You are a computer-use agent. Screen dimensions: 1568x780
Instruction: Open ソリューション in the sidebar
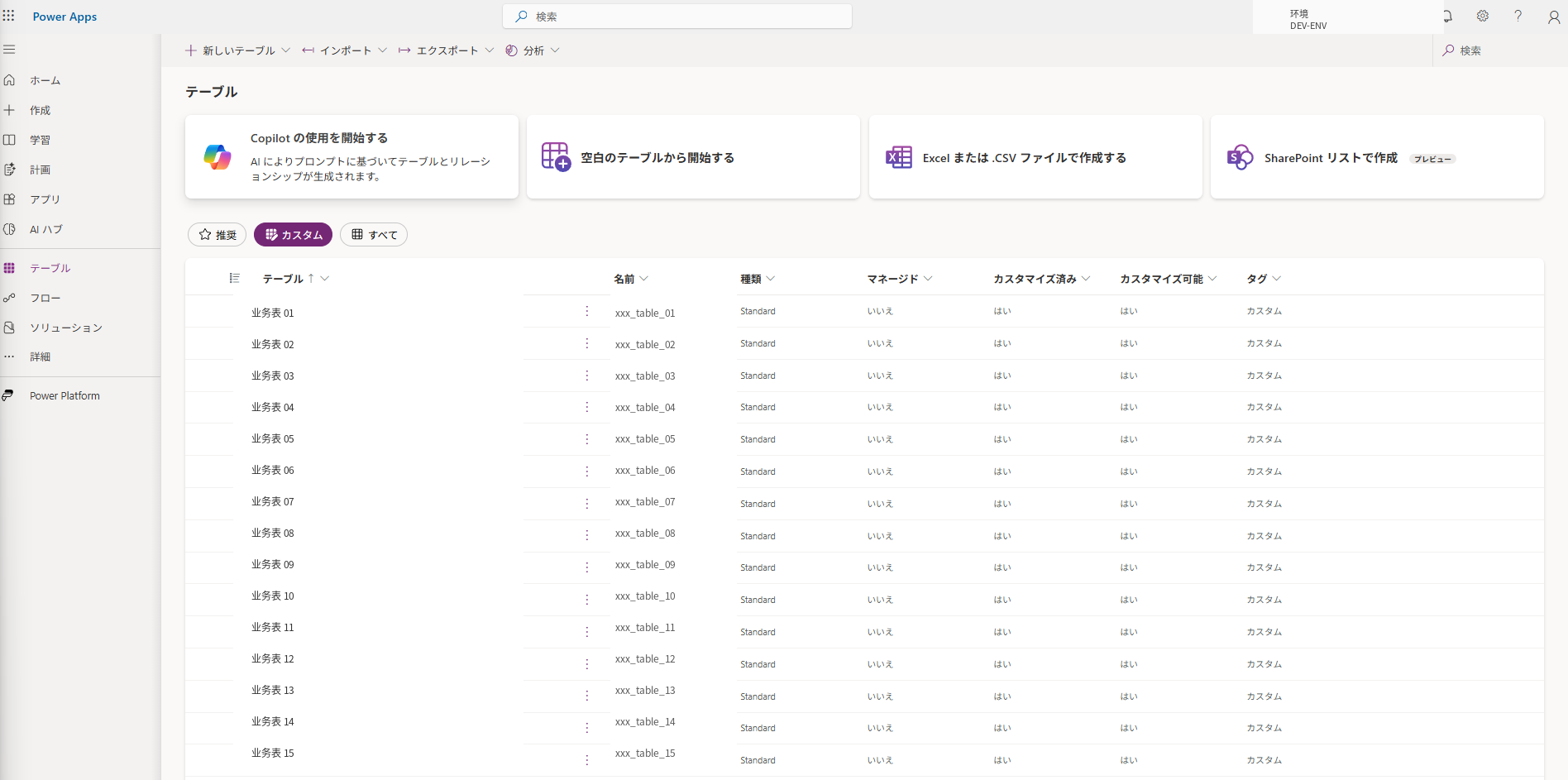pos(66,328)
